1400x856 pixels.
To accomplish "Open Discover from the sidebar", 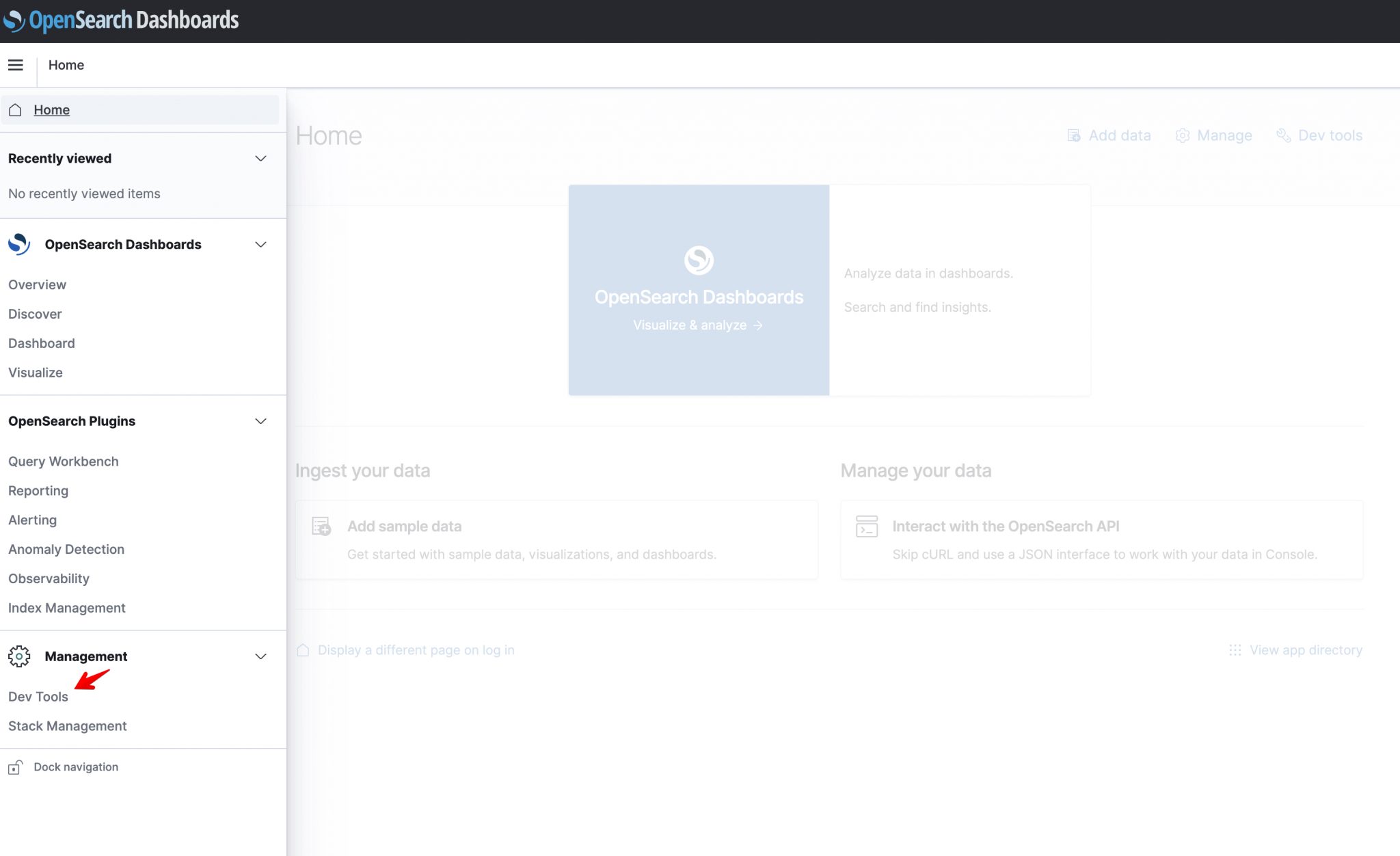I will [35, 314].
